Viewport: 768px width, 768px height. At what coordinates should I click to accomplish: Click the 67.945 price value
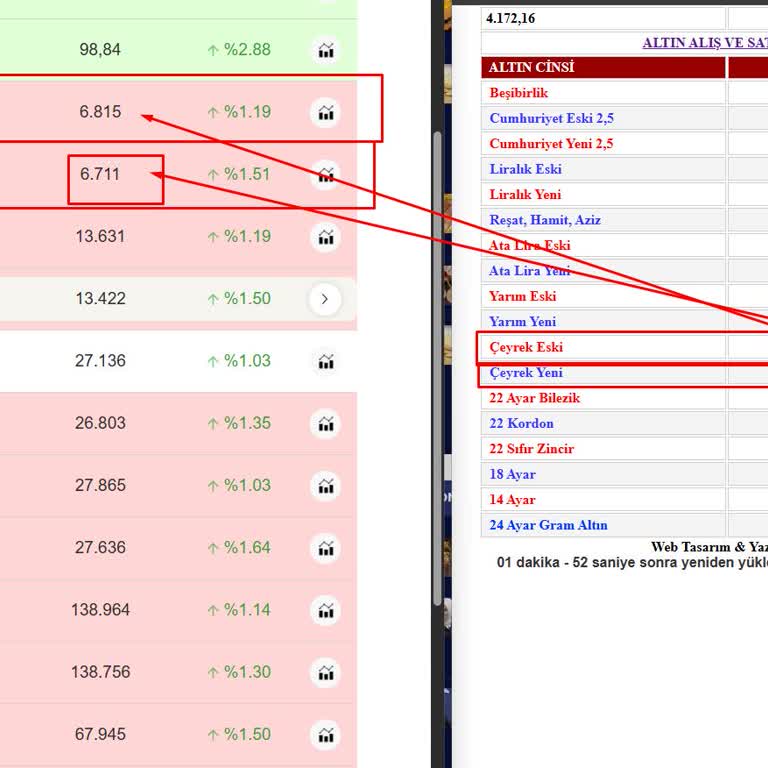click(x=100, y=734)
